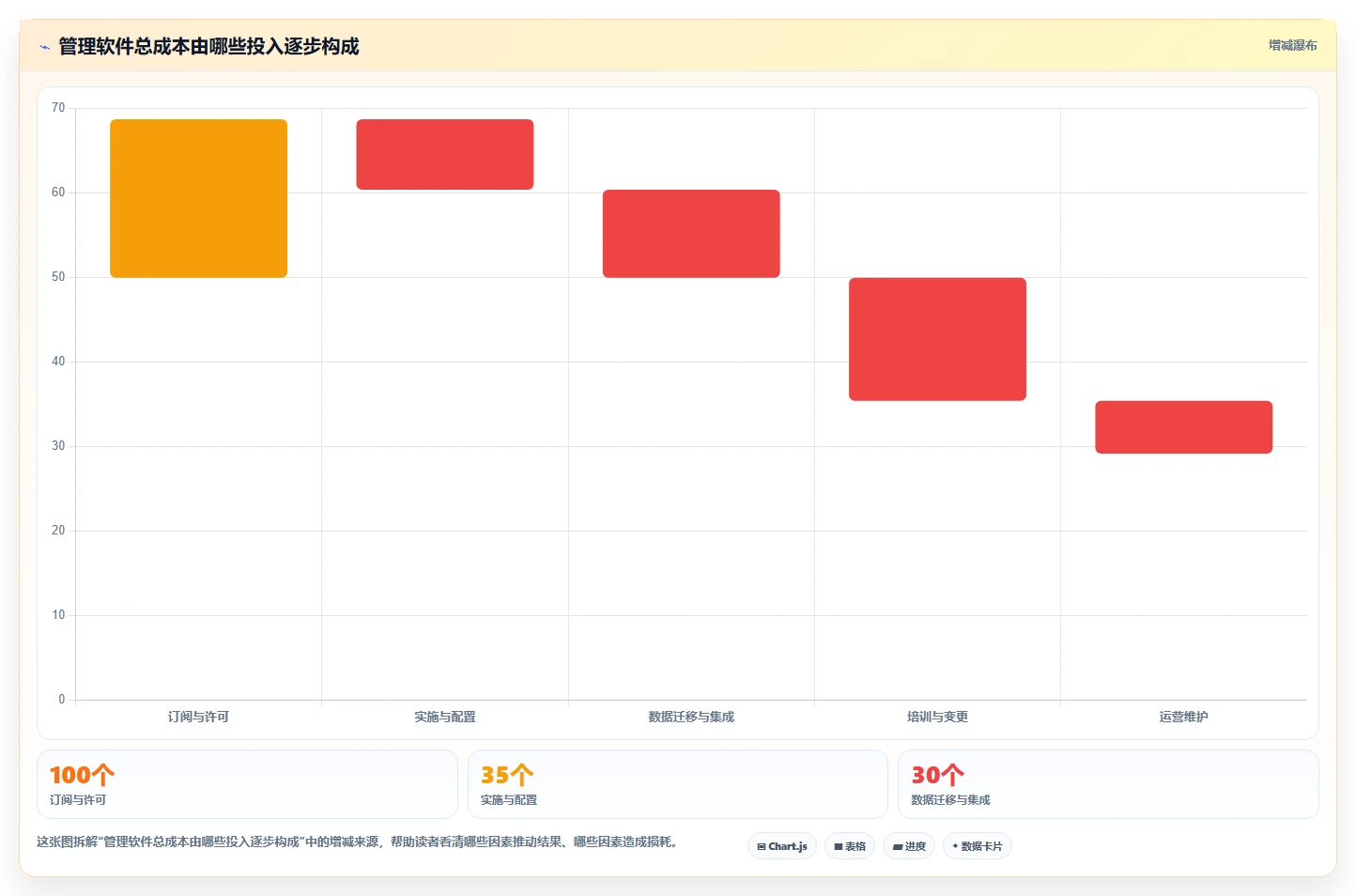
Task: Click the 培训与变更 x-axis label
Action: tap(937, 717)
